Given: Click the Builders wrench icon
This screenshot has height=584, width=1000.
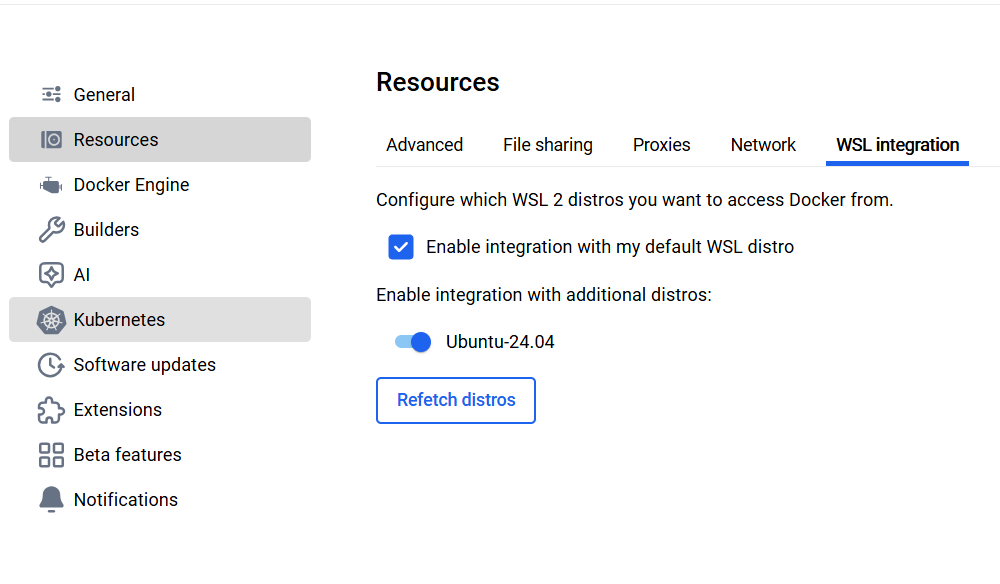Looking at the screenshot, I should [x=51, y=230].
